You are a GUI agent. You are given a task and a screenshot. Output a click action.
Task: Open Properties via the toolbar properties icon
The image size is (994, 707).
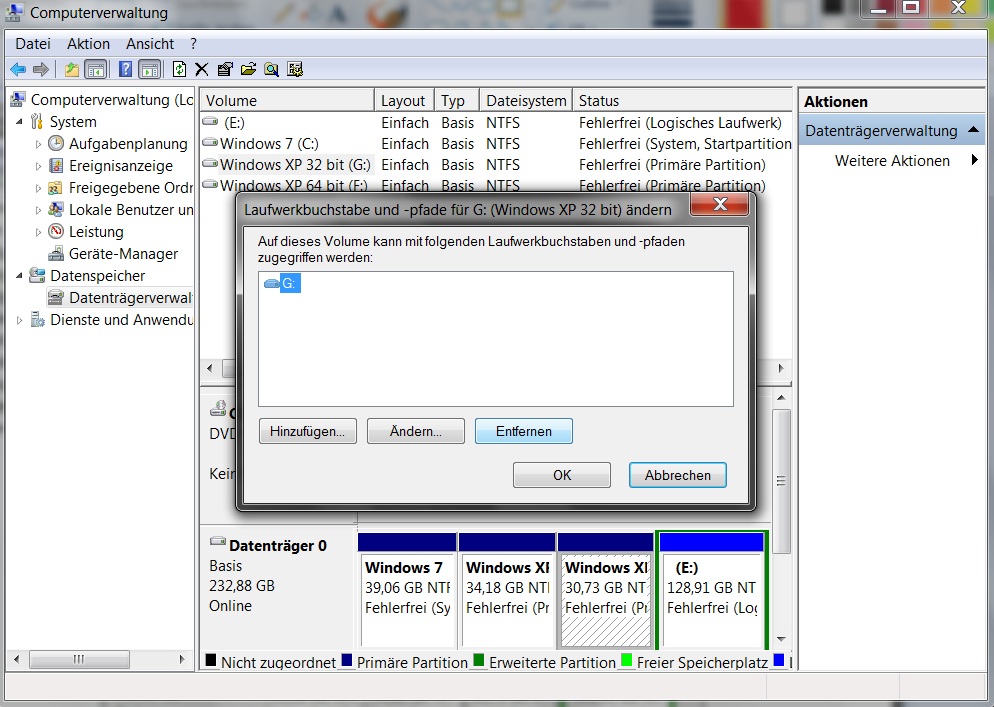coord(225,69)
